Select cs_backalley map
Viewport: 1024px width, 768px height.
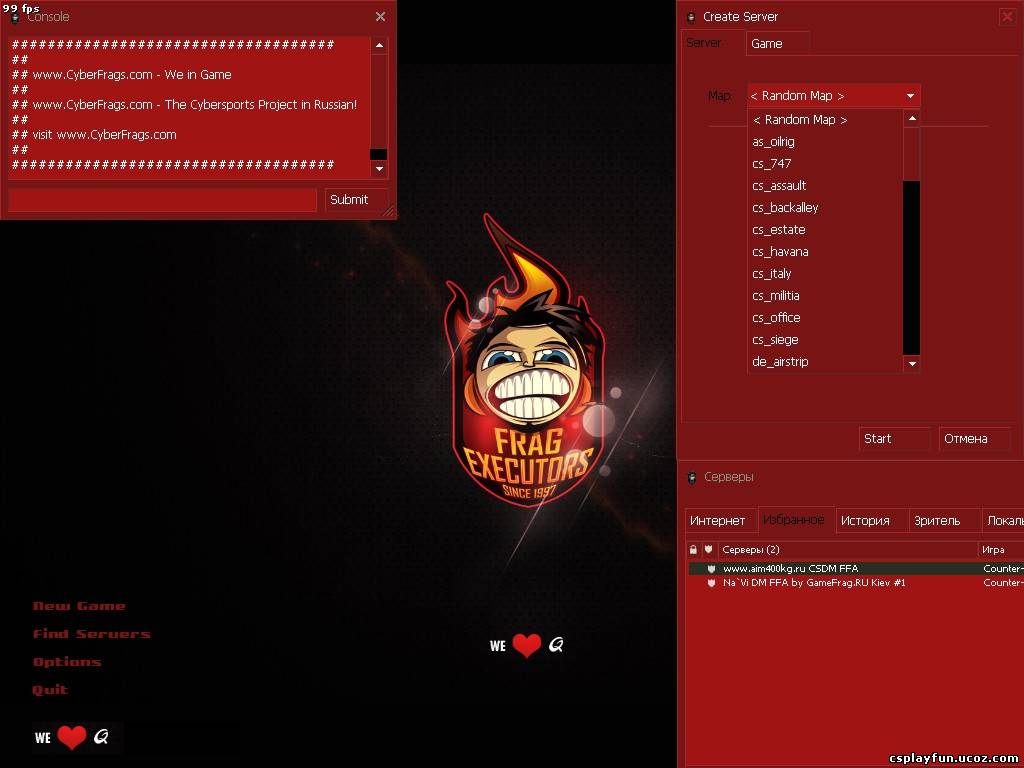coord(825,208)
